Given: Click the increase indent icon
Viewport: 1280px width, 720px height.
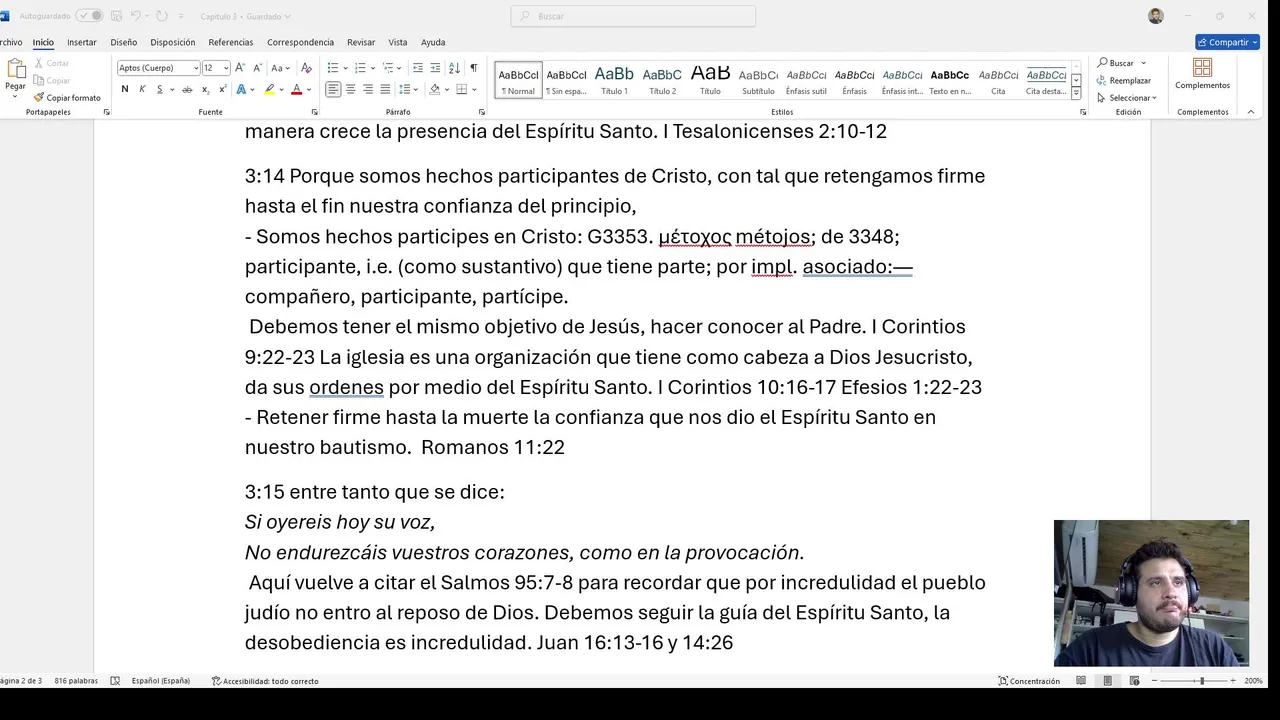Looking at the screenshot, I should 435,68.
